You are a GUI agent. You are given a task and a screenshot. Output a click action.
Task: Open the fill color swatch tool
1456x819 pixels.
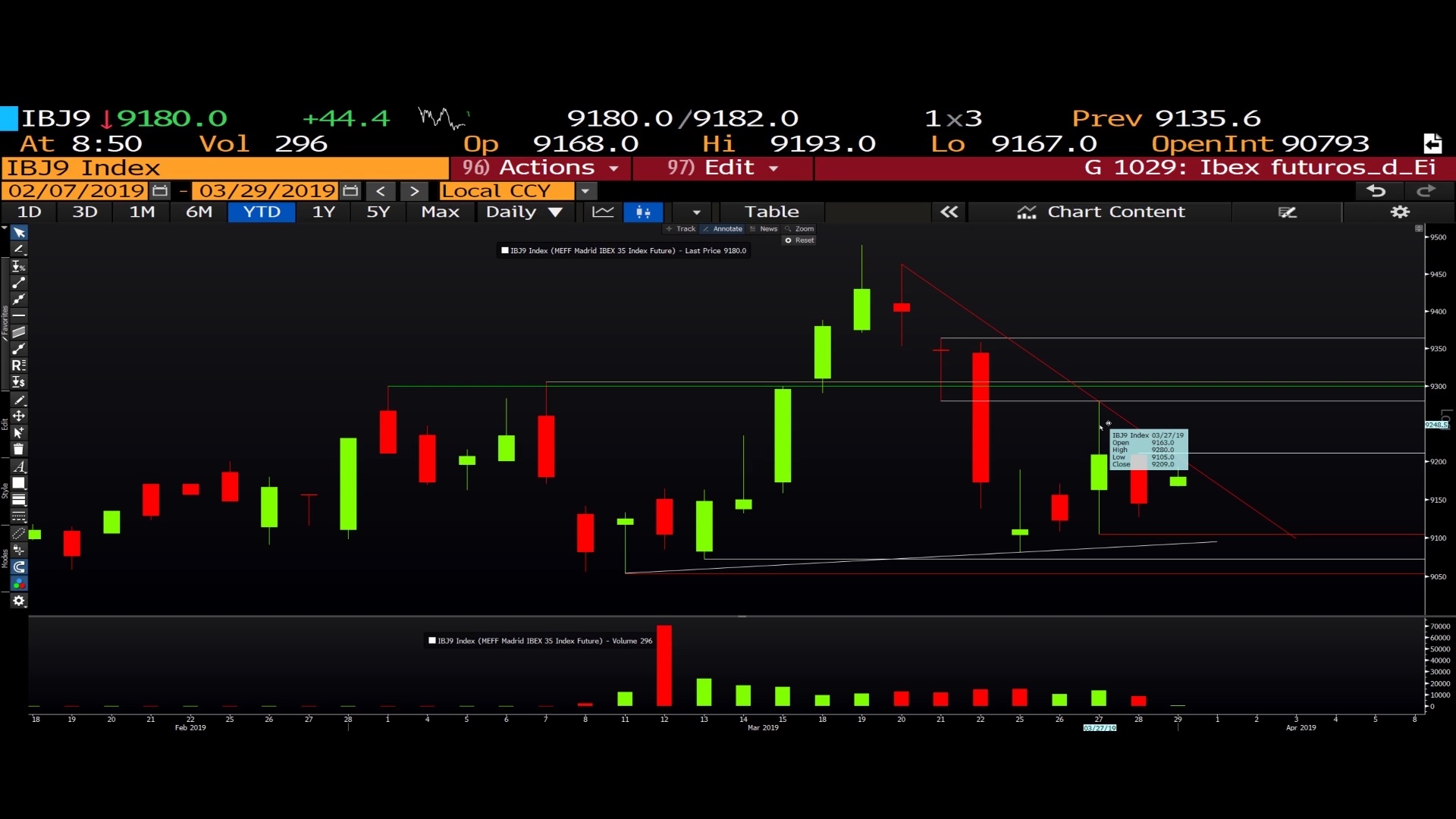(19, 483)
